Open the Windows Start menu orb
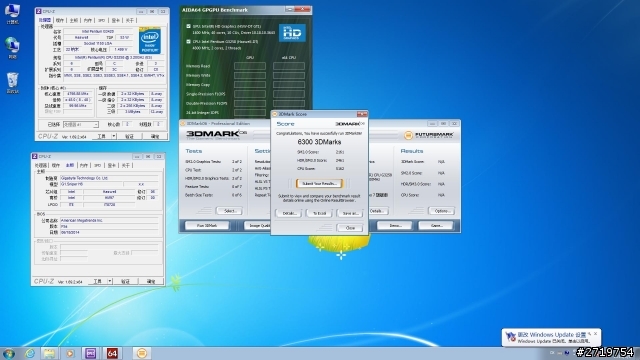640x360 pixels. 9,353
